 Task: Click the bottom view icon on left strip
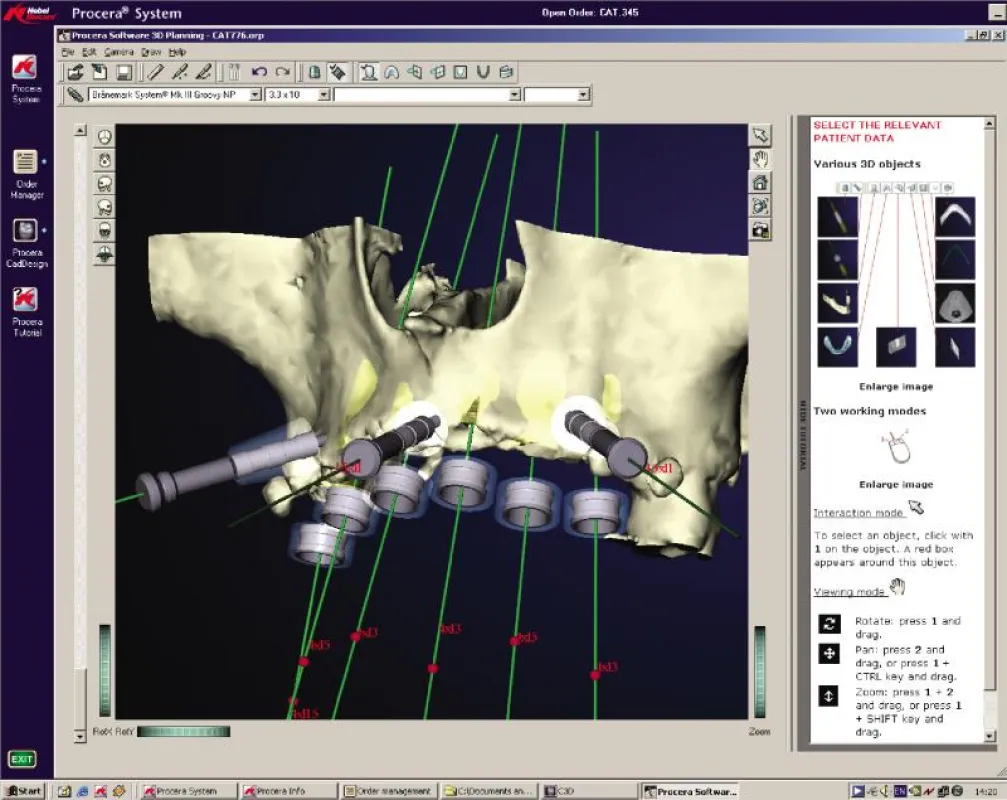point(105,254)
